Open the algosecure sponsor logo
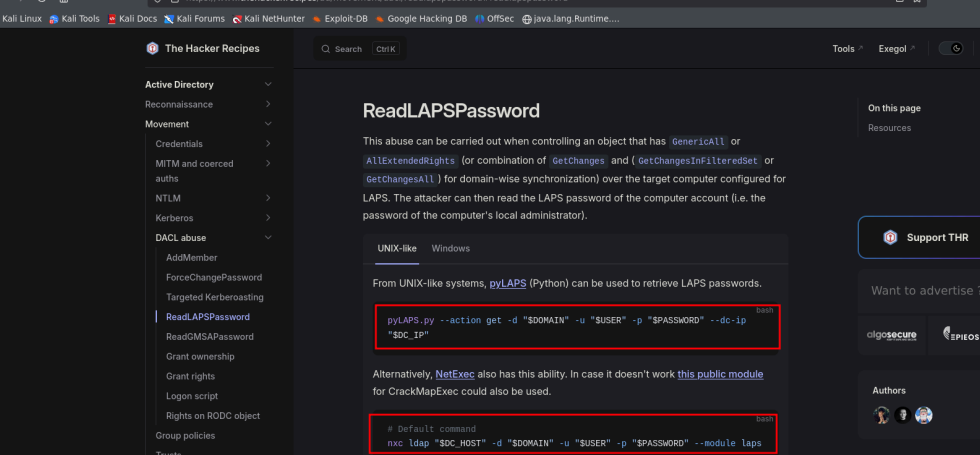Image resolution: width=980 pixels, height=455 pixels. 891,334
